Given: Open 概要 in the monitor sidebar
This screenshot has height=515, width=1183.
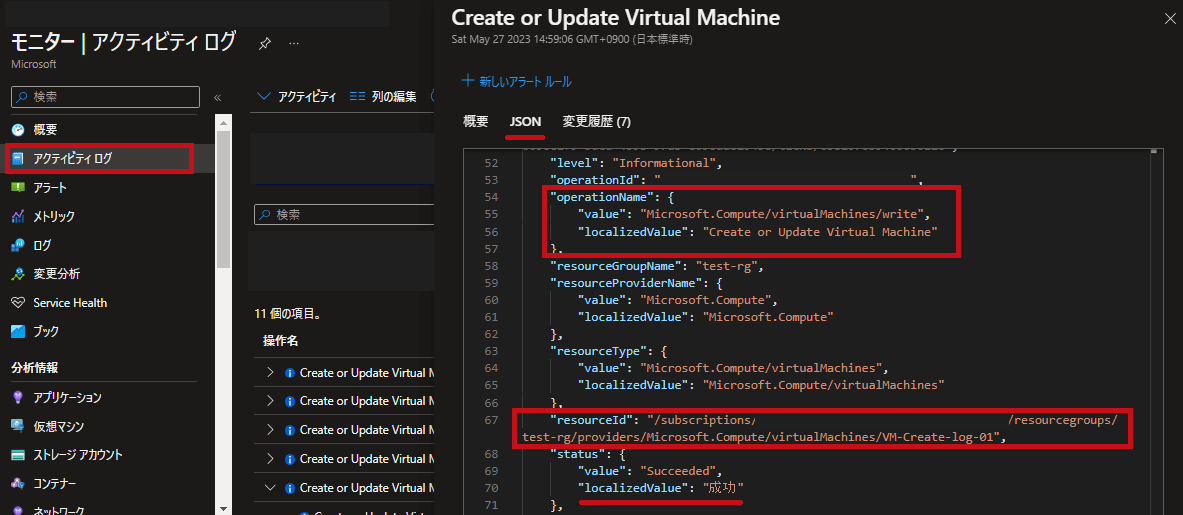Looking at the screenshot, I should 45,130.
